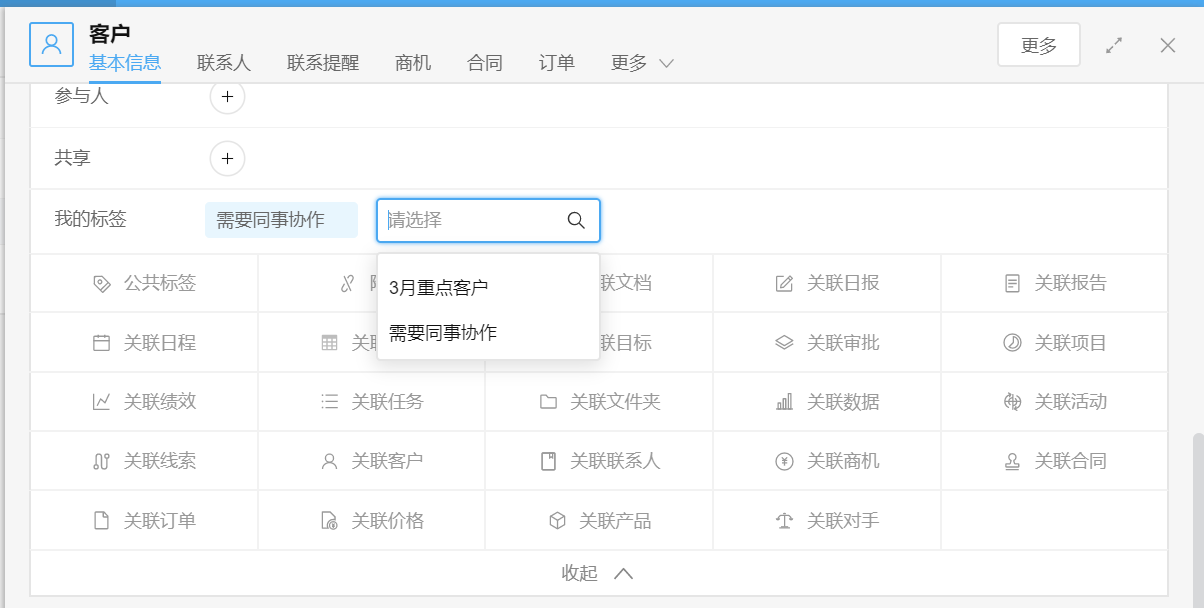
Task: Click the 公共标签 tag icon
Action: (101, 283)
